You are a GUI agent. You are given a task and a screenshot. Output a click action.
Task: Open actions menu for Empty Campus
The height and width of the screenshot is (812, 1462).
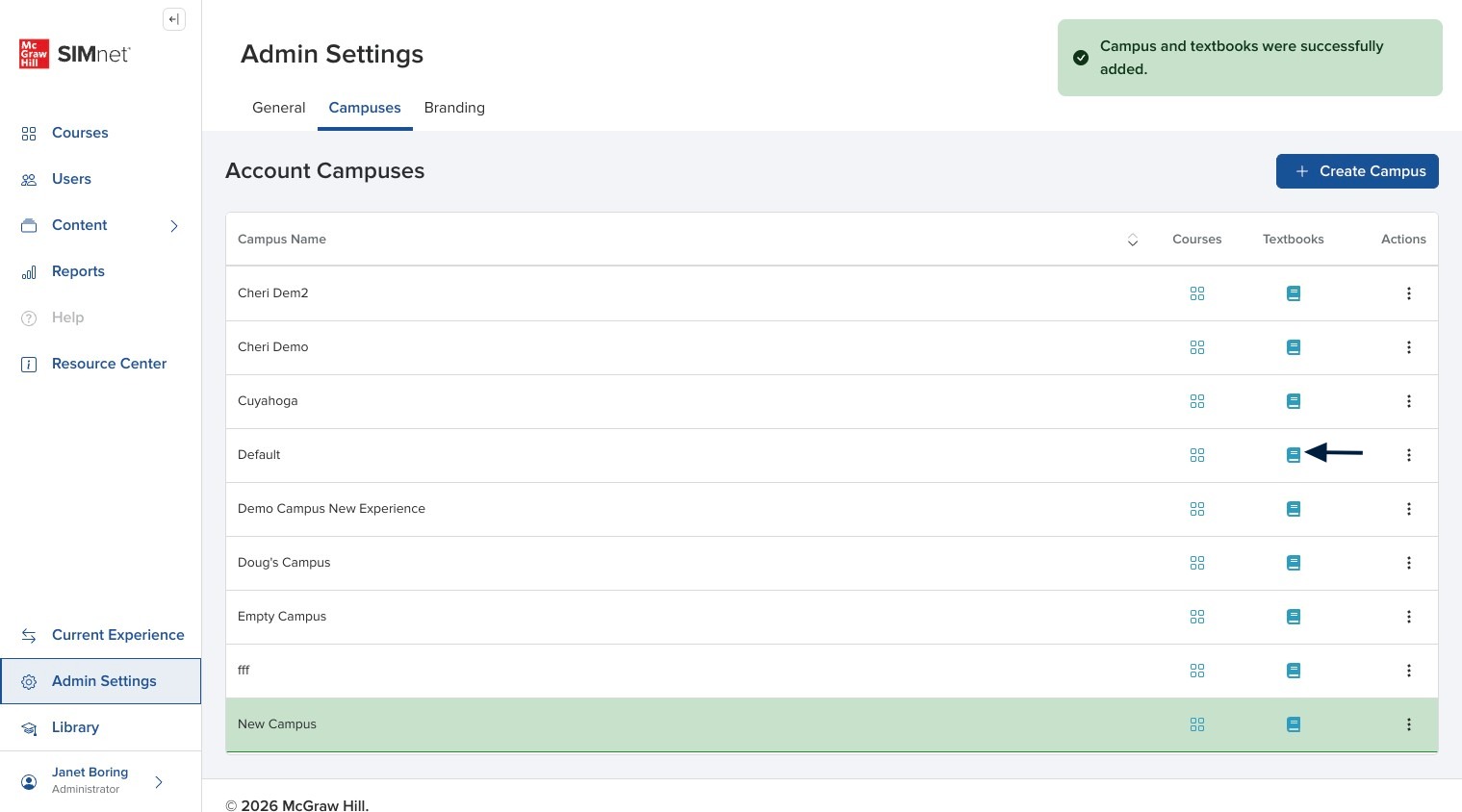pos(1409,617)
